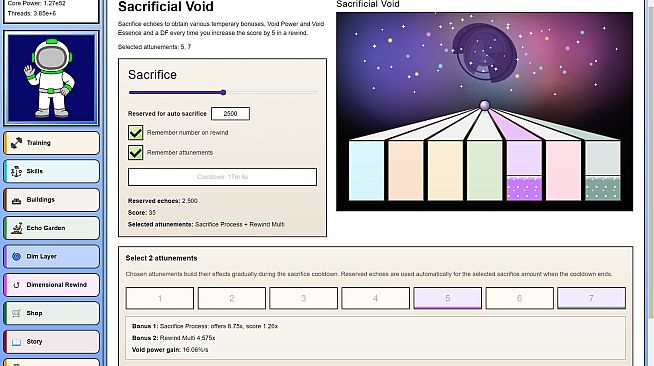Click the Buildings icon in sidebar

[16, 201]
